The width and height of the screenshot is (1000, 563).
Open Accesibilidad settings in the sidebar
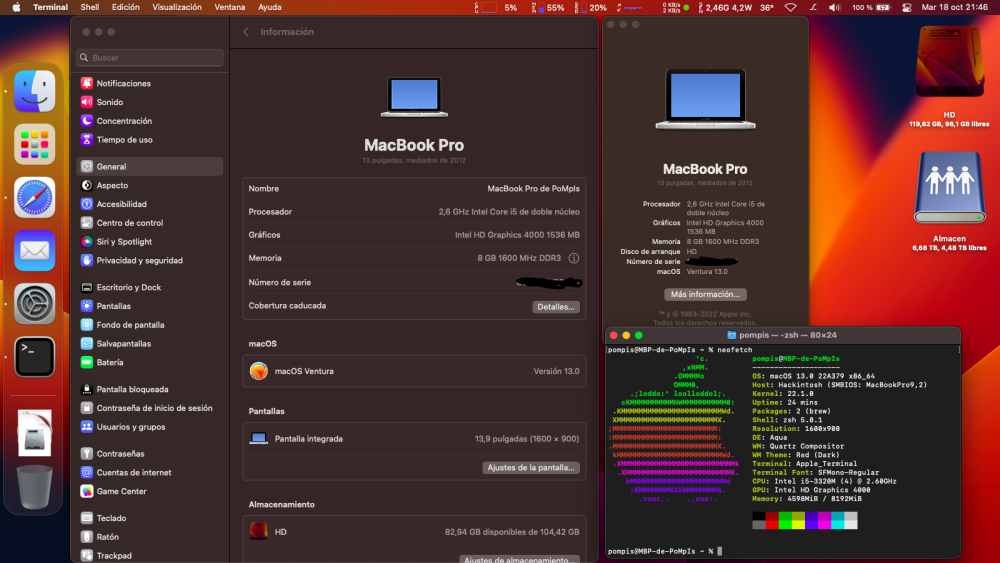(x=149, y=204)
